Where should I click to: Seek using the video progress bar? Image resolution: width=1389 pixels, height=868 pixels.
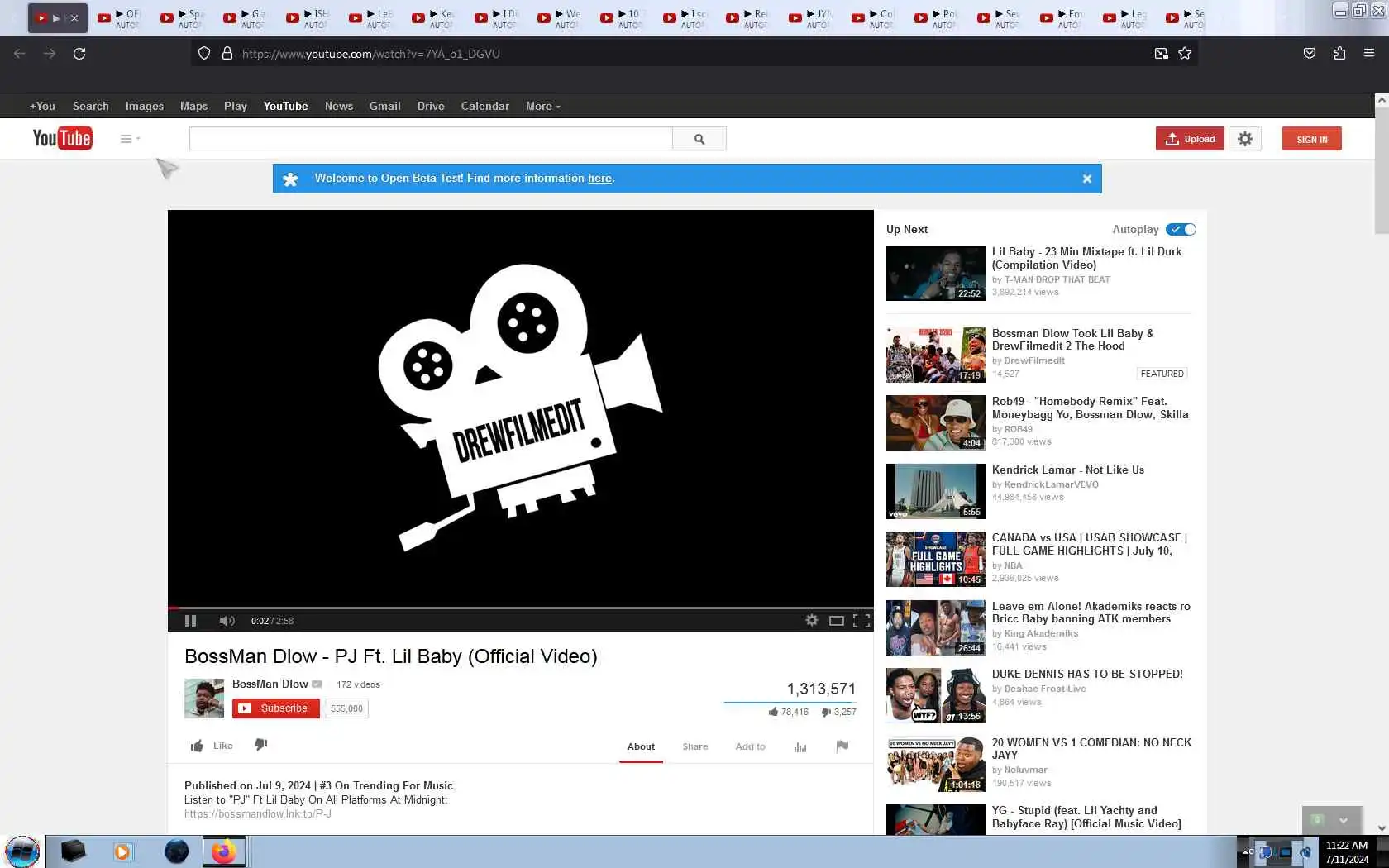[x=521, y=608]
